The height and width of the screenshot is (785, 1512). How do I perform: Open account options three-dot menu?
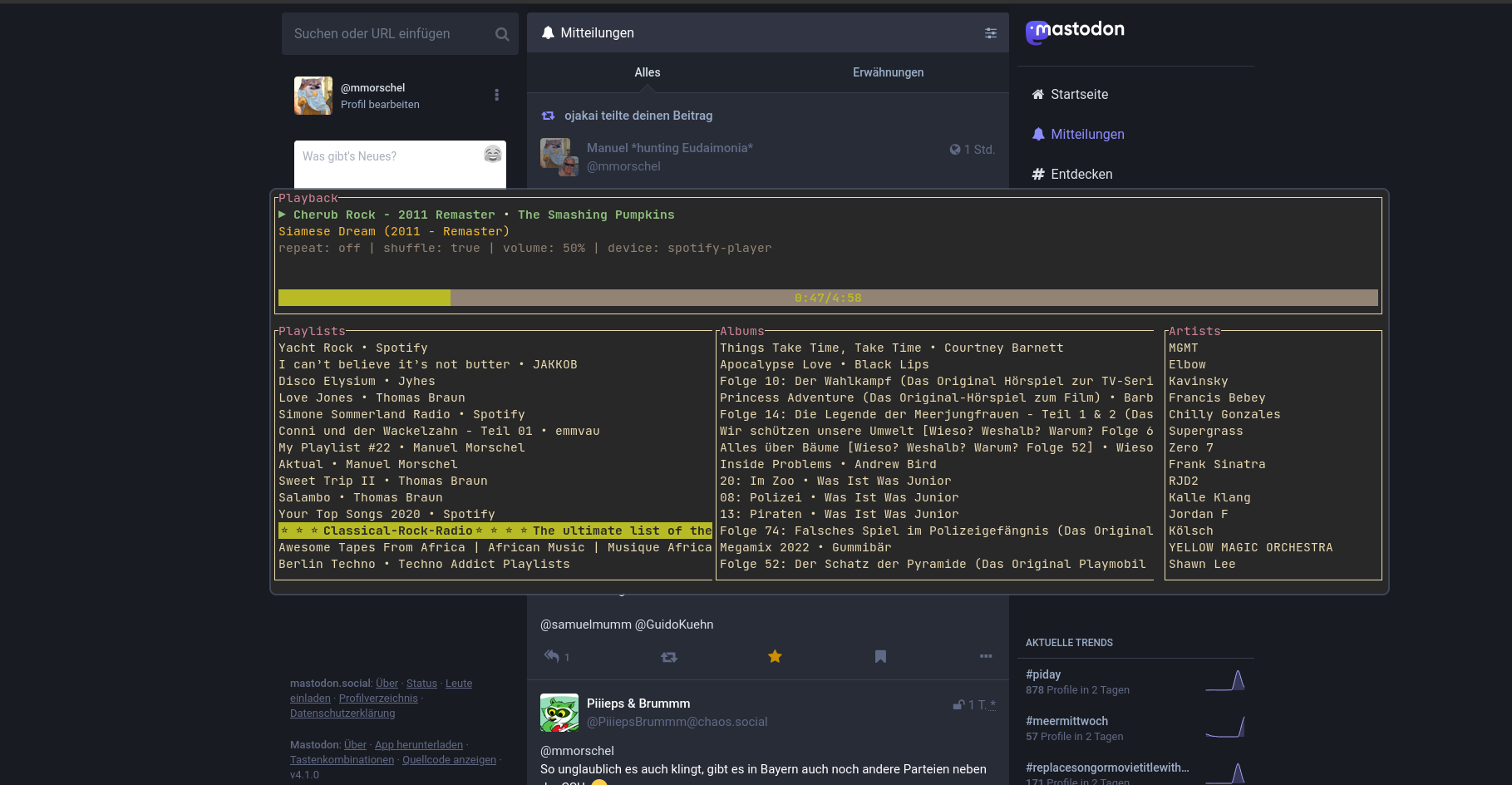pos(497,95)
